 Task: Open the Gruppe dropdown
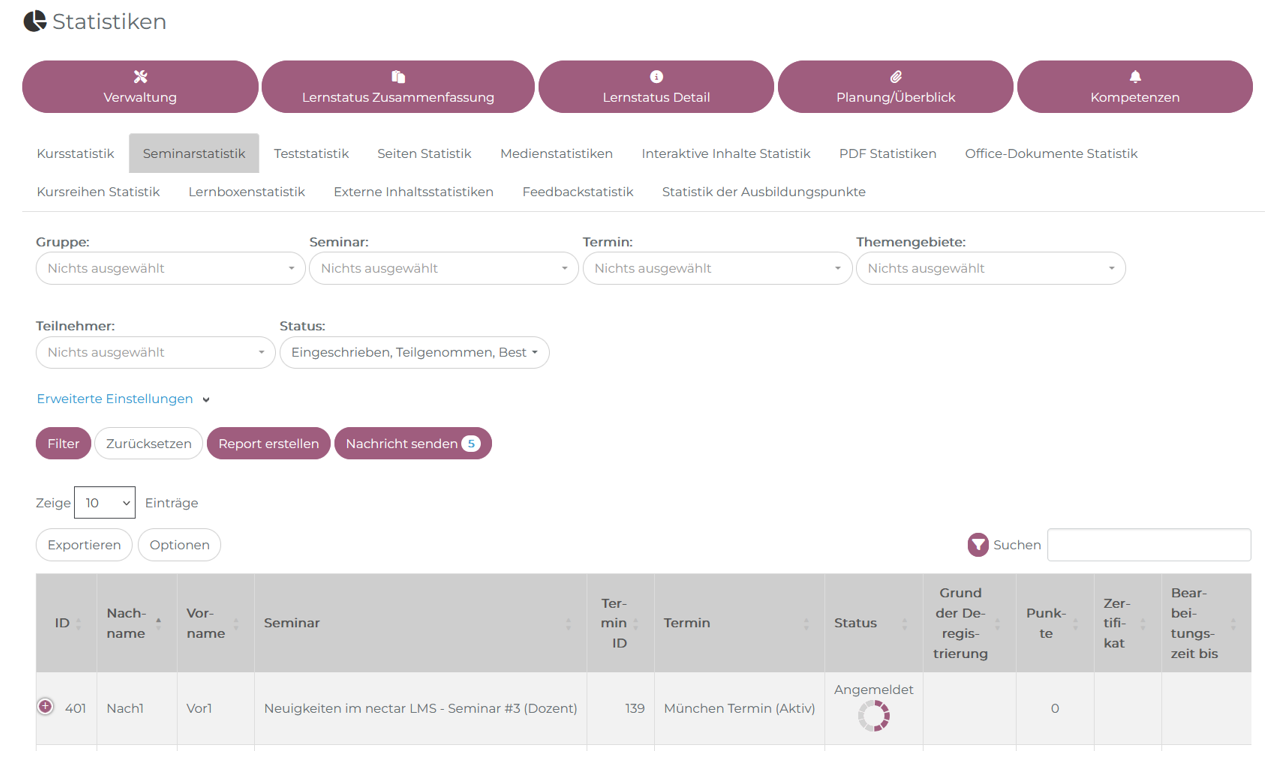click(x=171, y=268)
